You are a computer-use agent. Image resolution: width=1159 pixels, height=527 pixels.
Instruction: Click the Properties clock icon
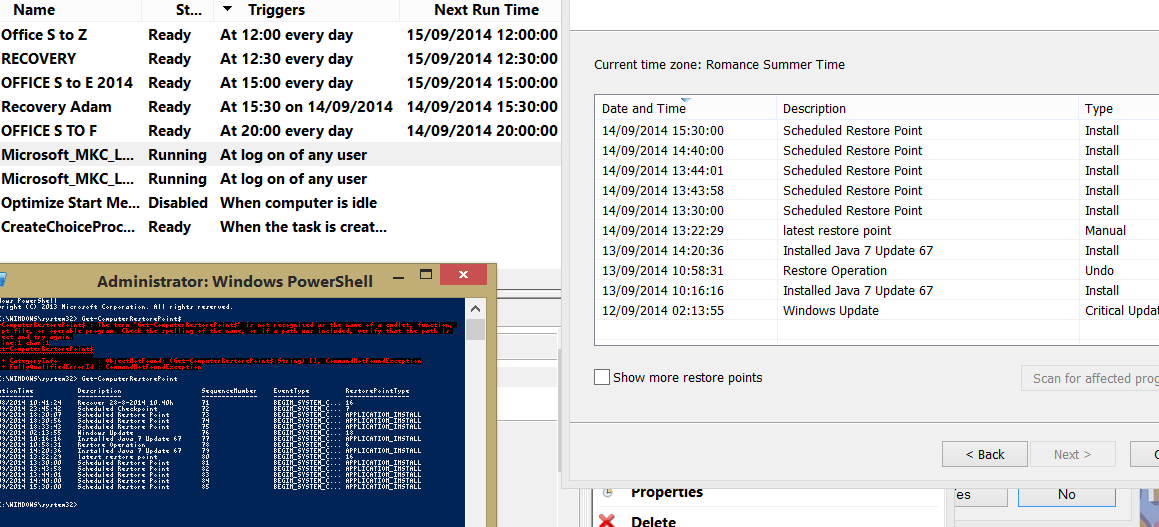(606, 493)
